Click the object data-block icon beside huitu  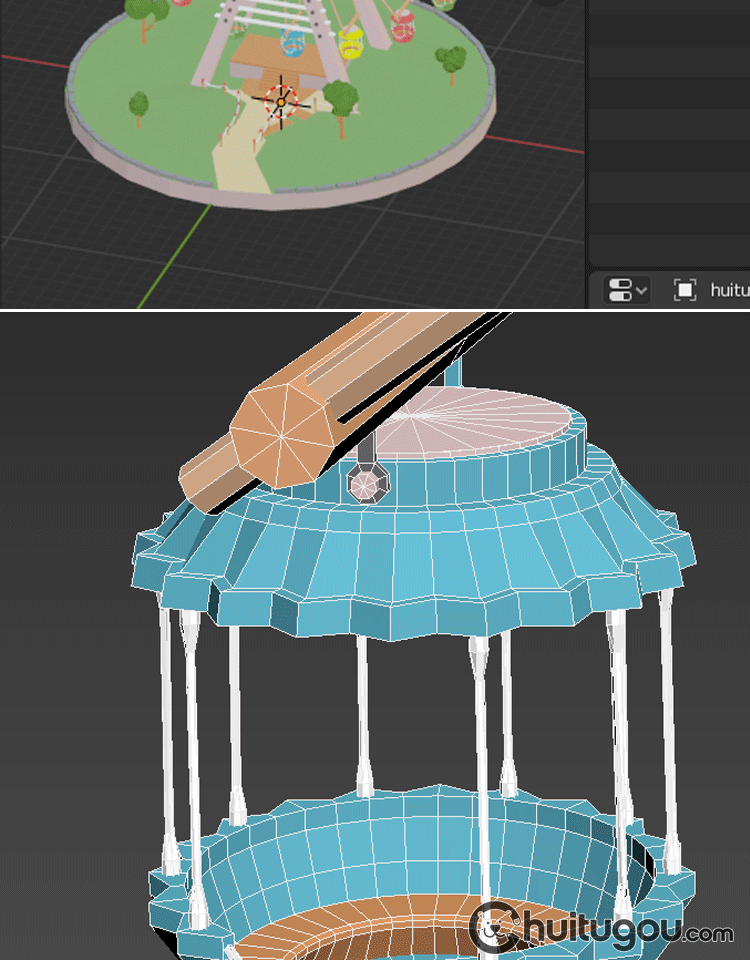coord(685,290)
